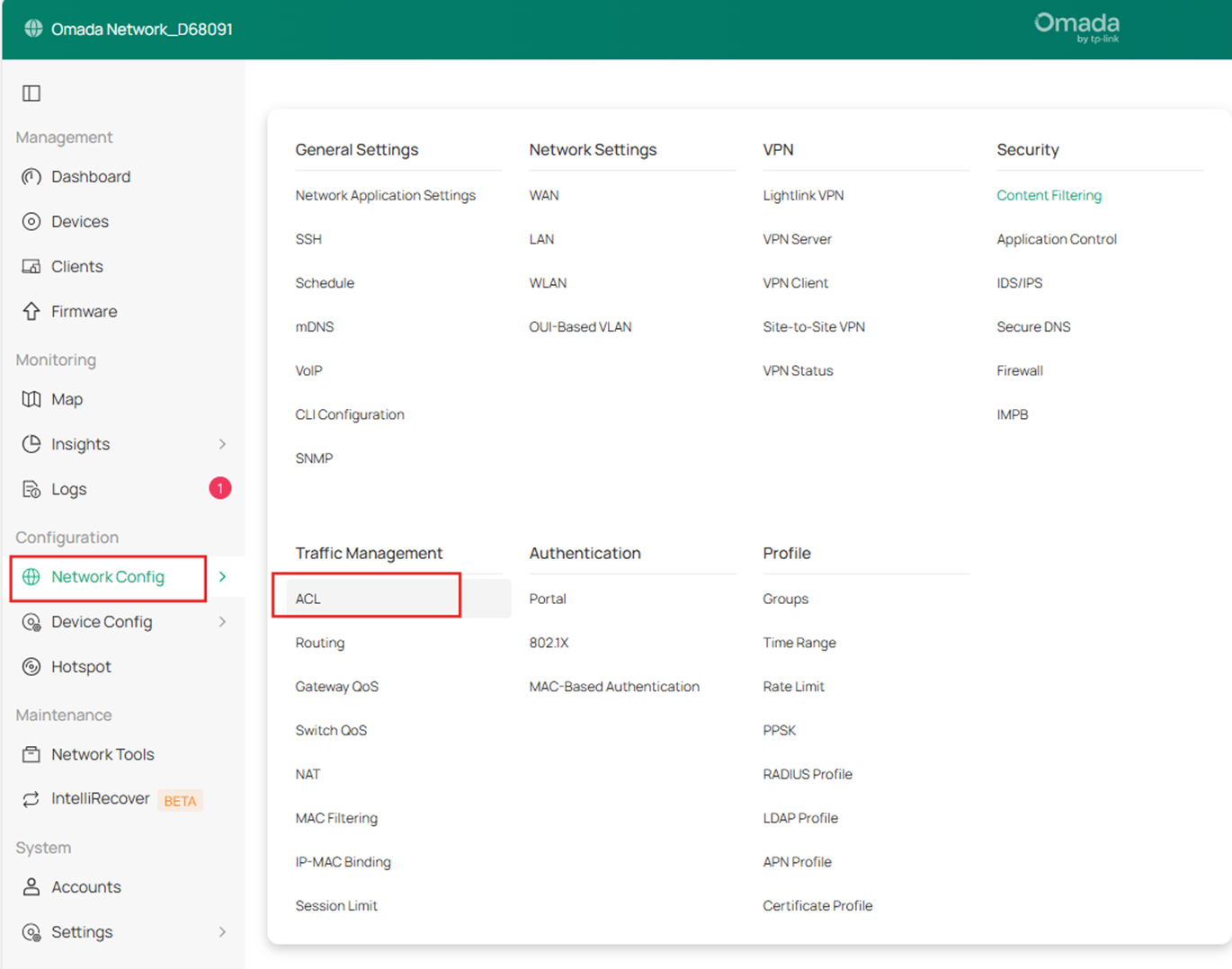Click the Clients monitor icon
Viewport: 1232px width, 969px height.
click(31, 266)
